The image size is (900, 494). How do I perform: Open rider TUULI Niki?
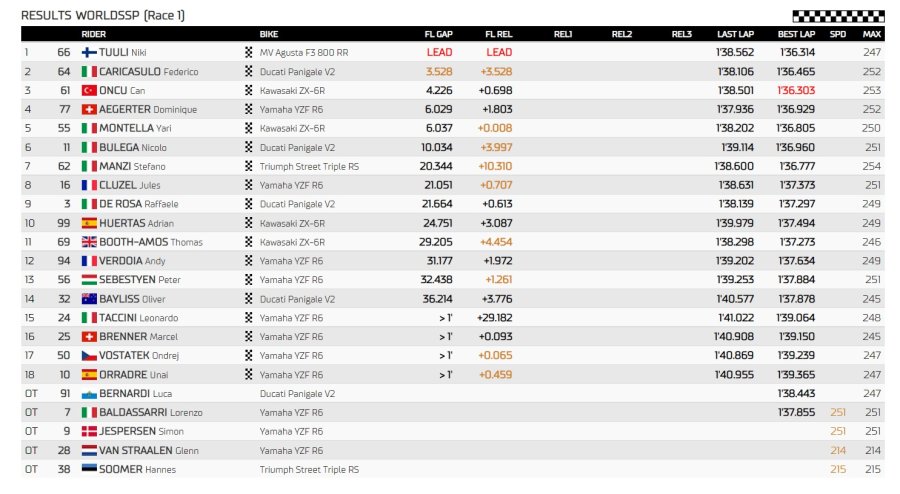click(122, 52)
